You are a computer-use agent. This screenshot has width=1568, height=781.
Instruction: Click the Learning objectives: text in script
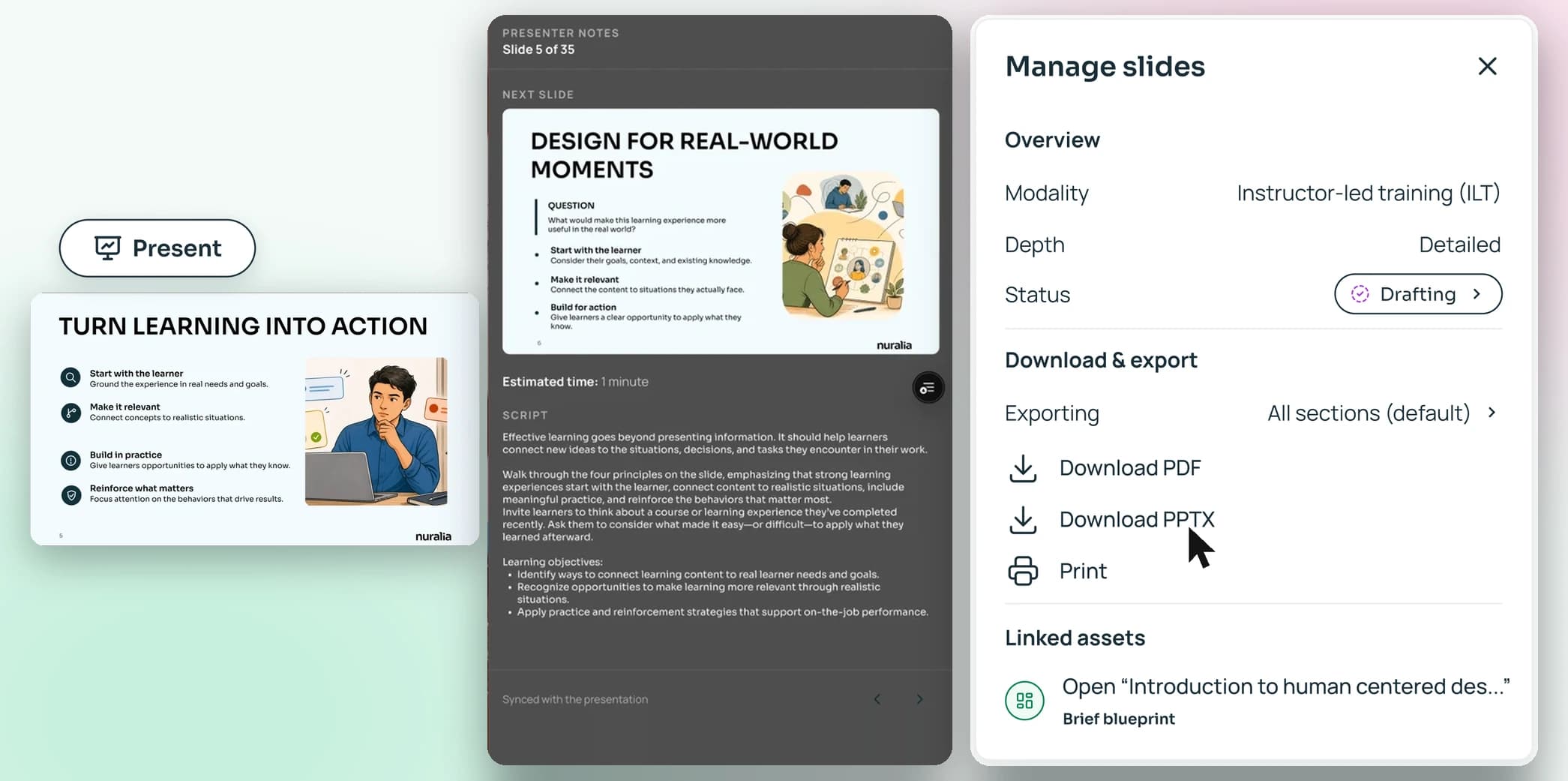(x=552, y=562)
